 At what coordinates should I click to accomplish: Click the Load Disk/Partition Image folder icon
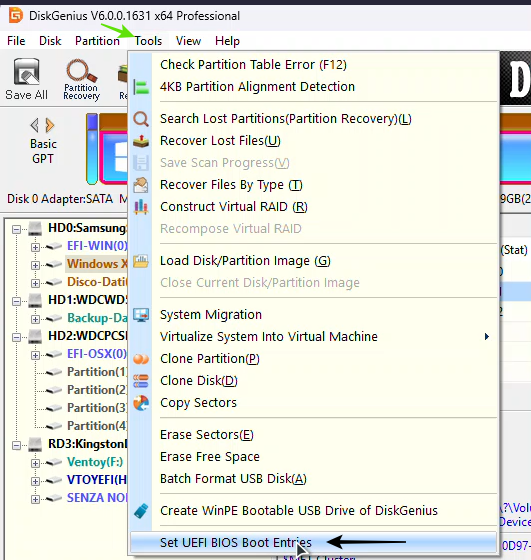pos(141,261)
